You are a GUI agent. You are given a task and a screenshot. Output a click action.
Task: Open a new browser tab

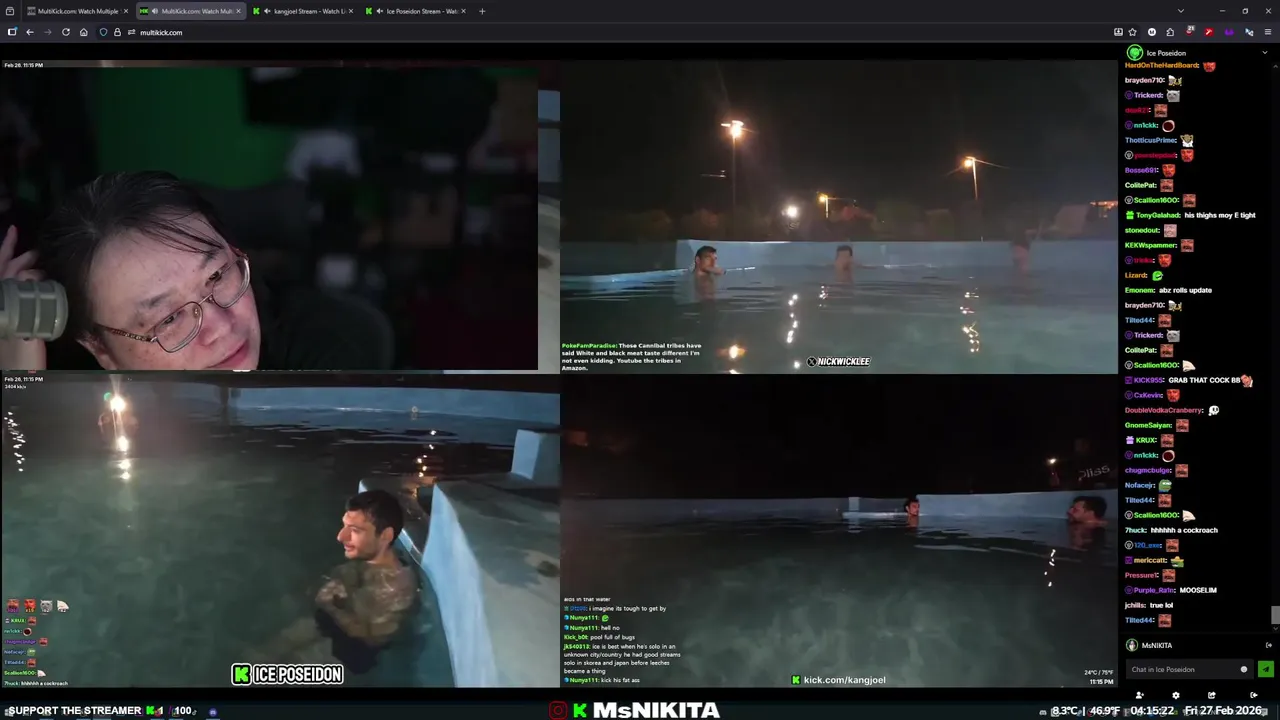pos(482,11)
